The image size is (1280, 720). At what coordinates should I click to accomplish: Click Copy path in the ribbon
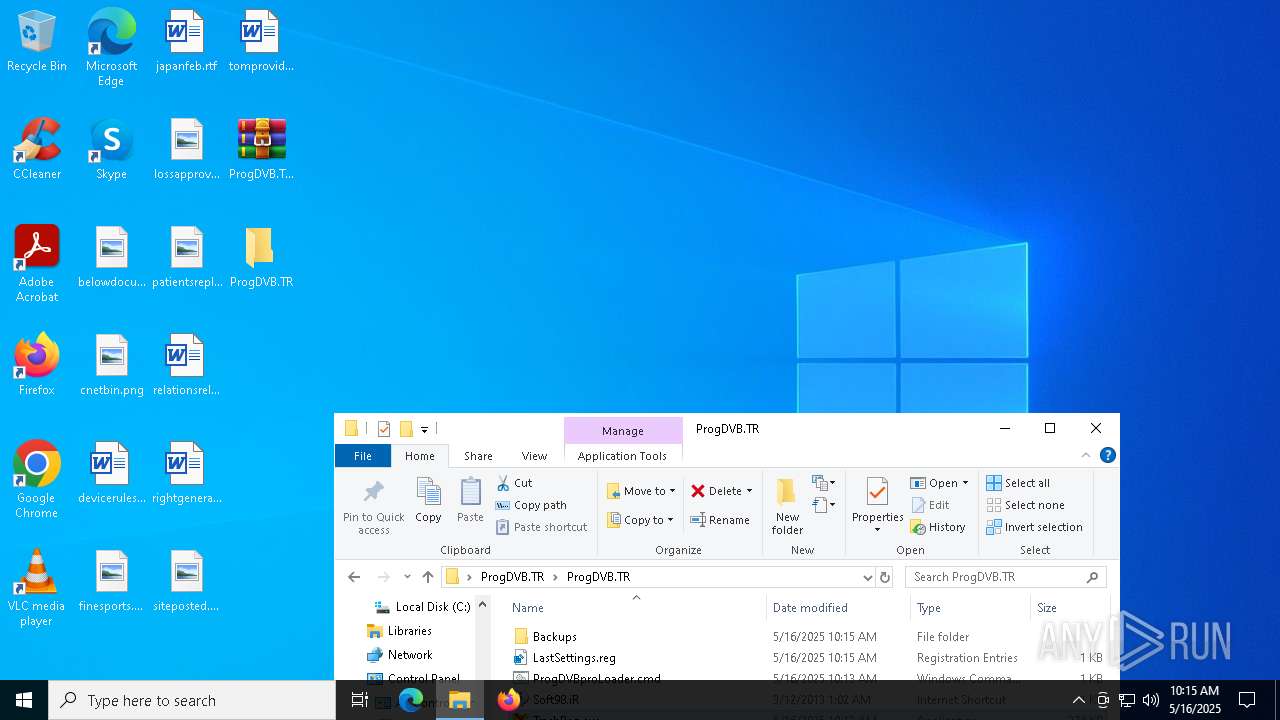(x=531, y=505)
